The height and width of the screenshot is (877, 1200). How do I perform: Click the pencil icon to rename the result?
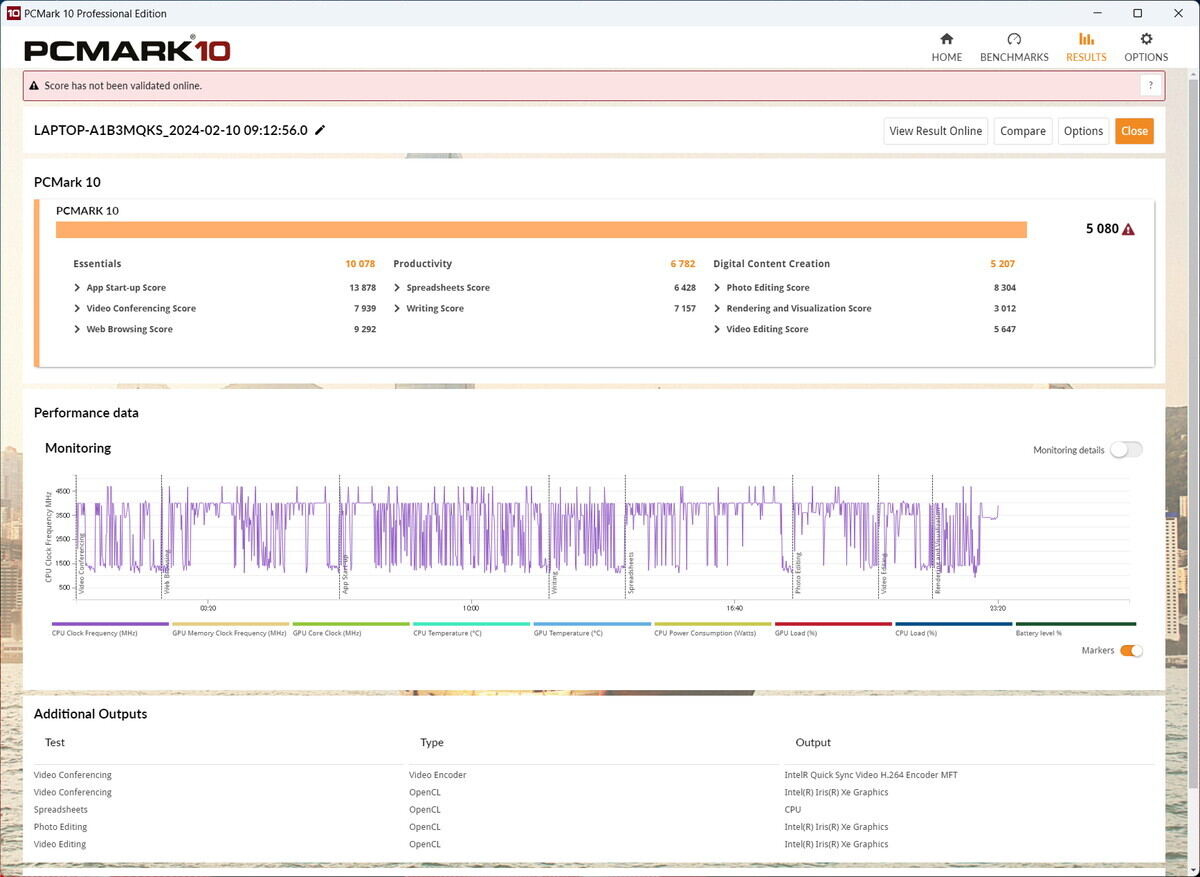(x=320, y=130)
